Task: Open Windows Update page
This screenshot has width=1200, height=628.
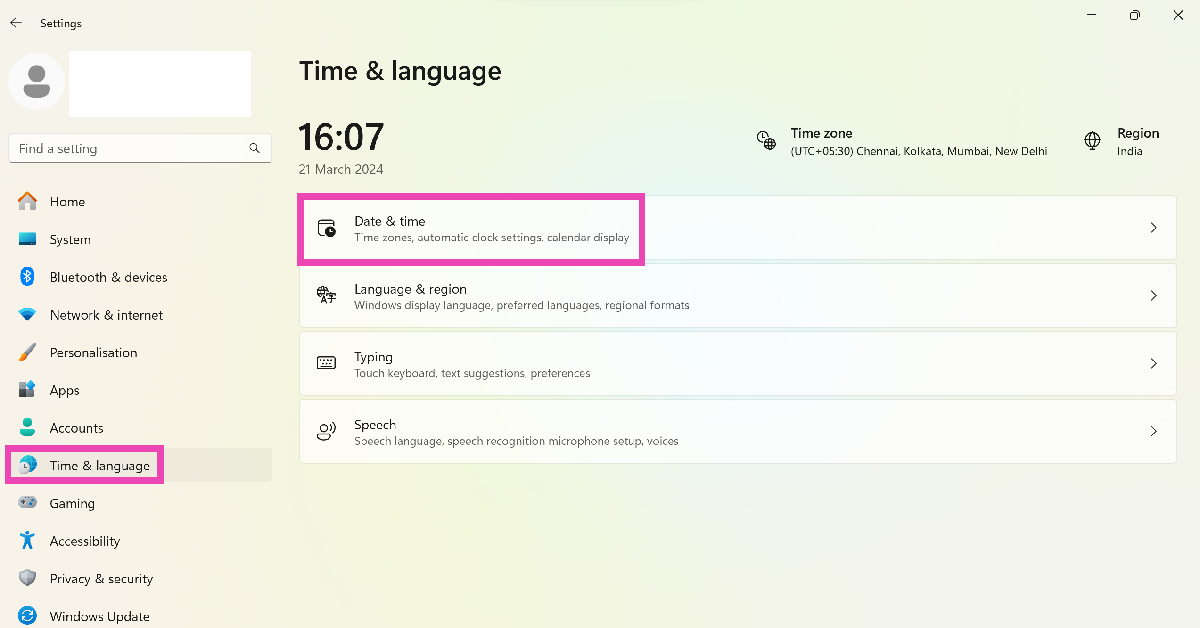Action: (139, 616)
